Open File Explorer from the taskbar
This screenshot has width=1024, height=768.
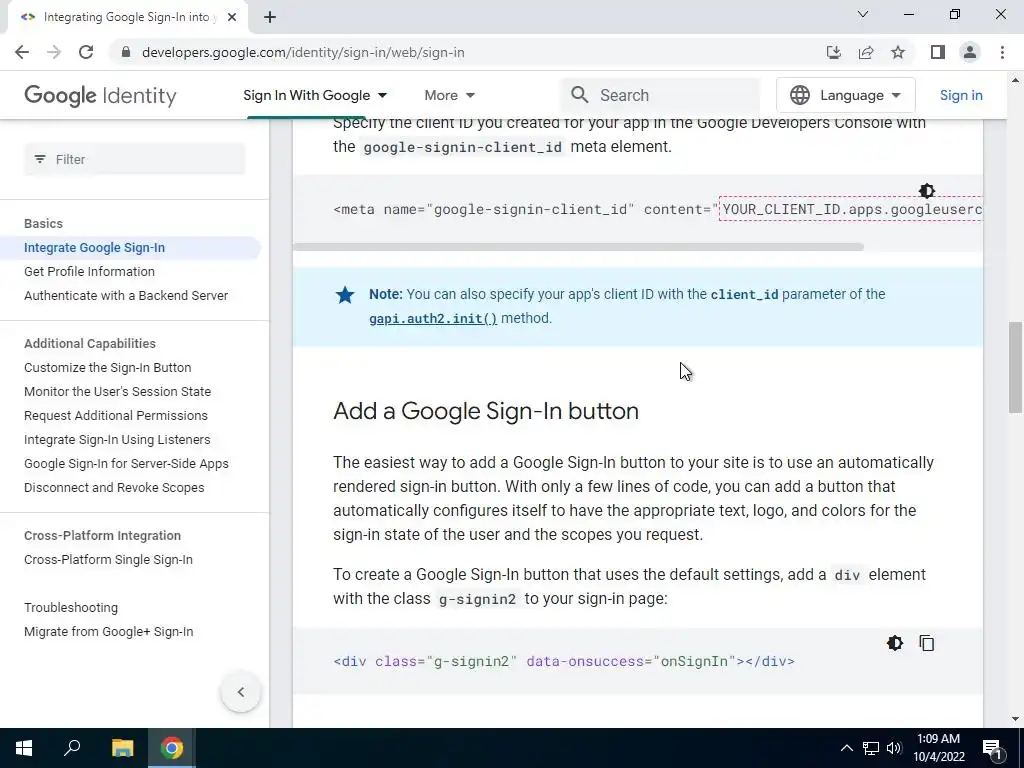click(x=122, y=748)
